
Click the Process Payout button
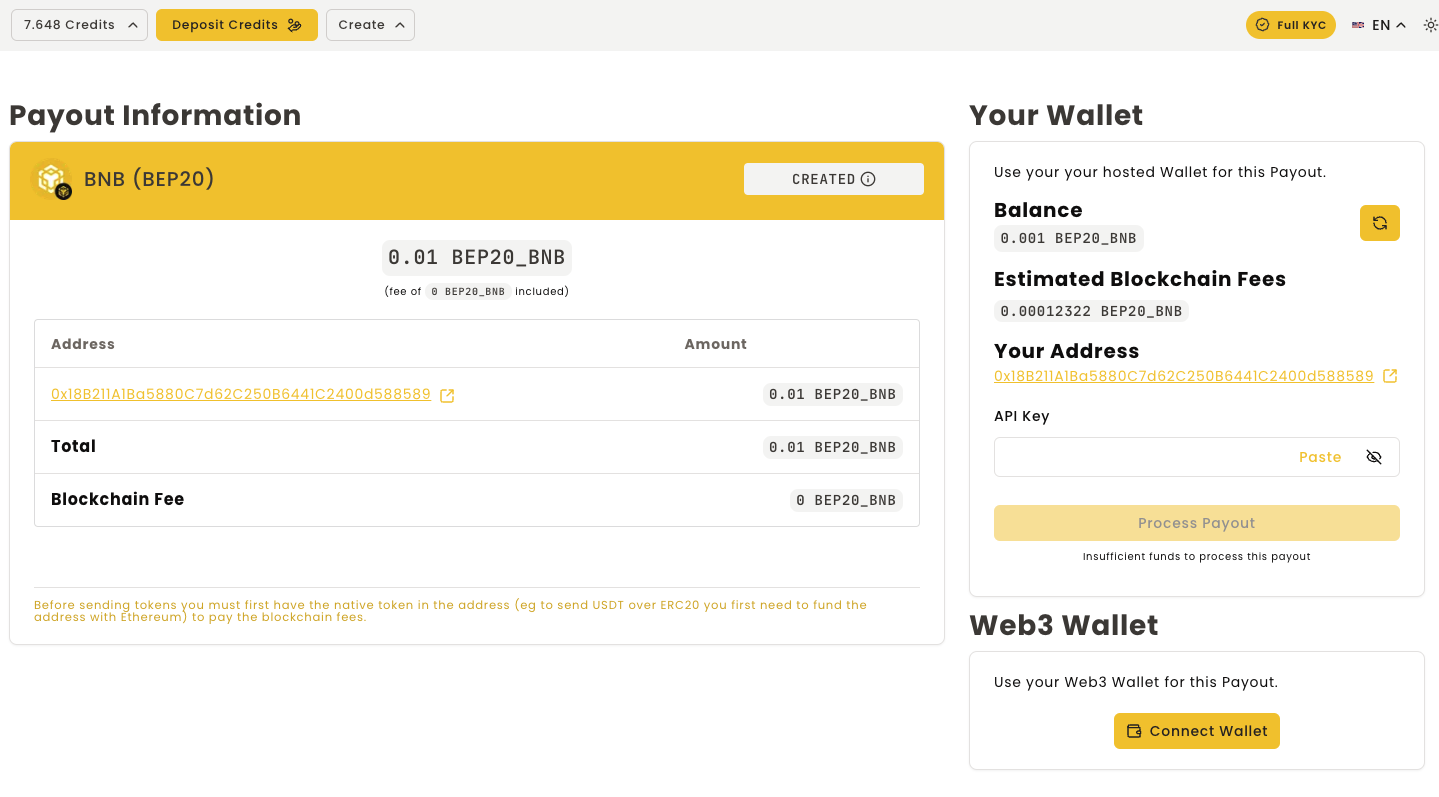(1196, 523)
